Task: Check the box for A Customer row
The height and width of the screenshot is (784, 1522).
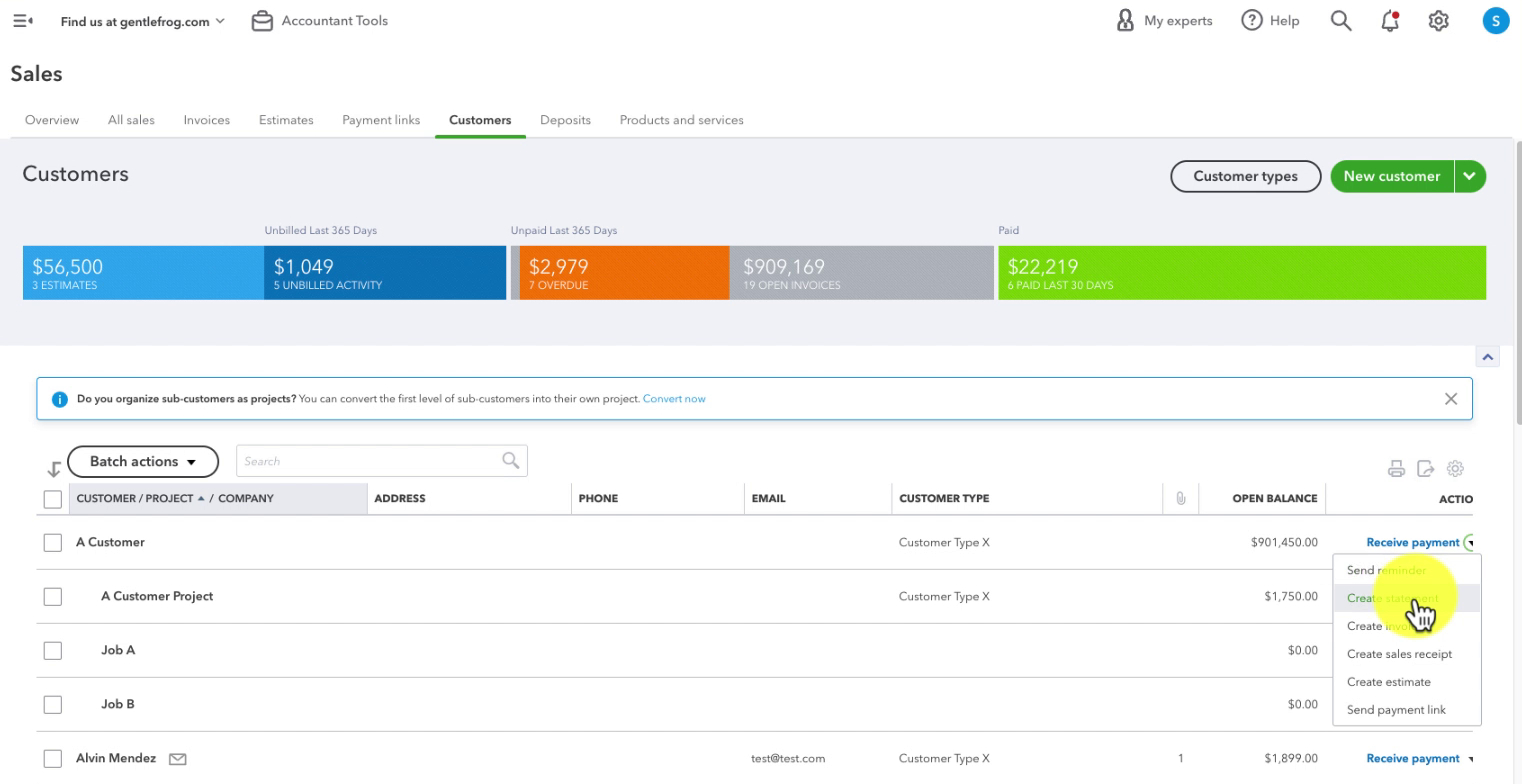Action: (53, 542)
